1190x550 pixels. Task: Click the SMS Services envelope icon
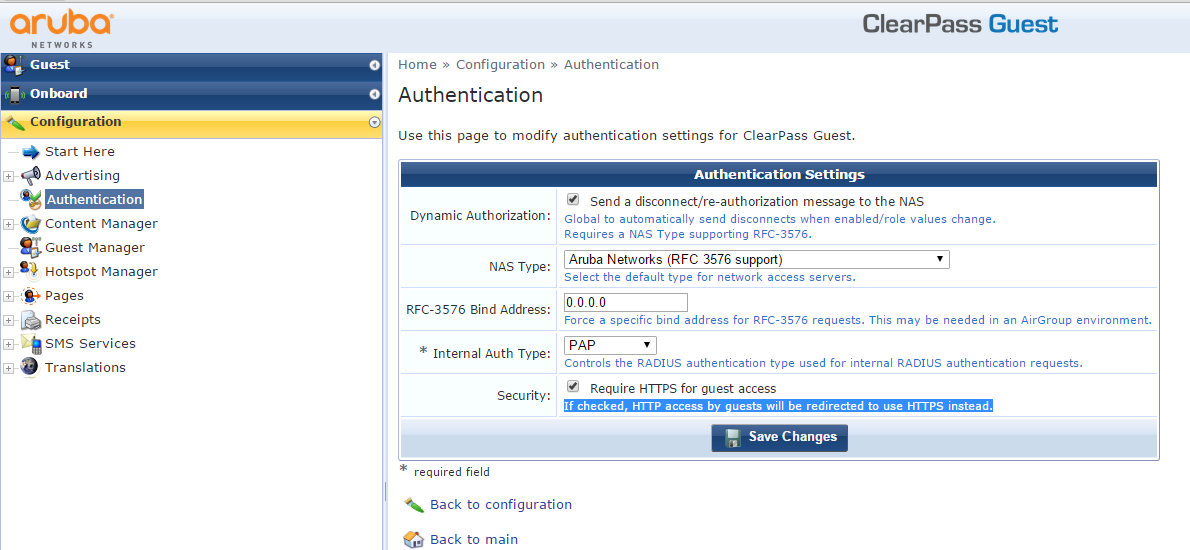pyautogui.click(x=30, y=344)
